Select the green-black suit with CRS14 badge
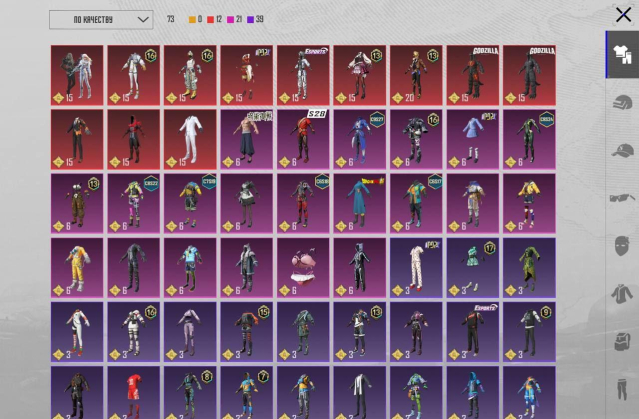The width and height of the screenshot is (639, 419). point(529,139)
